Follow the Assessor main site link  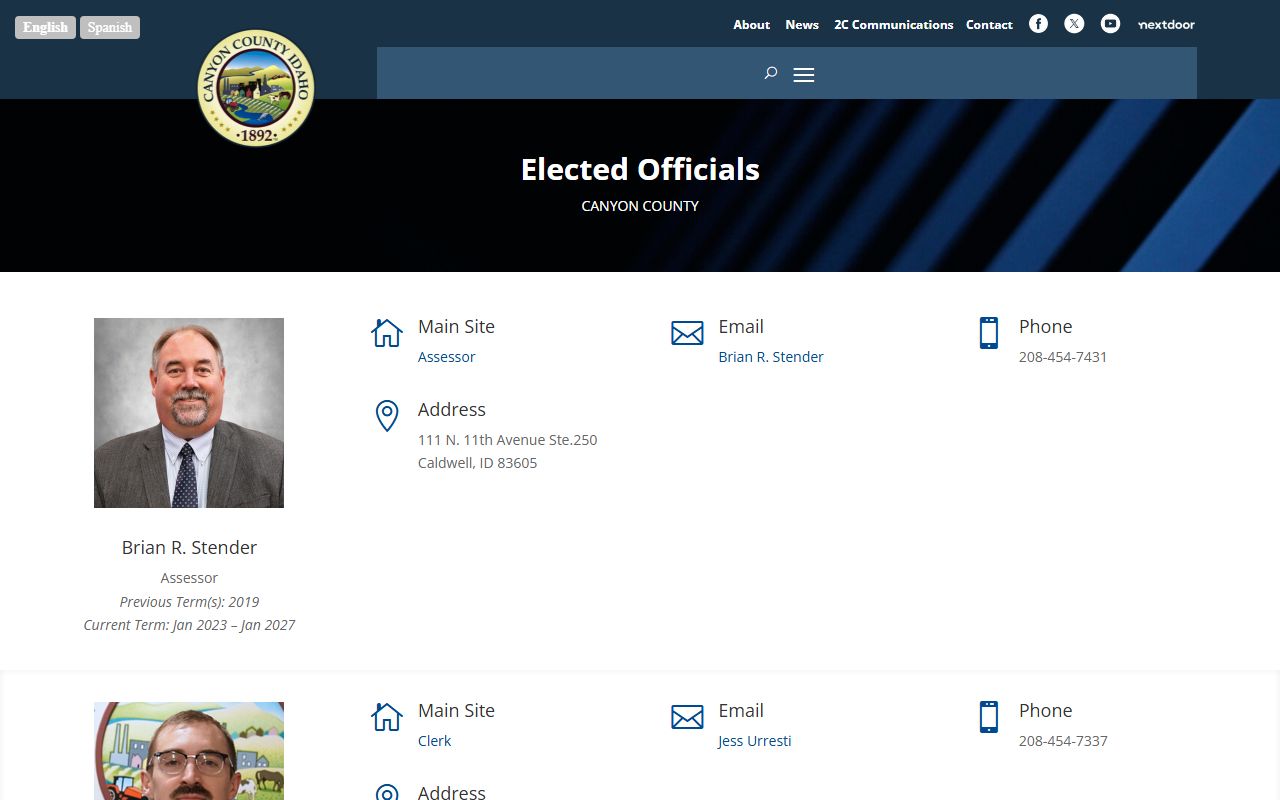tap(446, 357)
